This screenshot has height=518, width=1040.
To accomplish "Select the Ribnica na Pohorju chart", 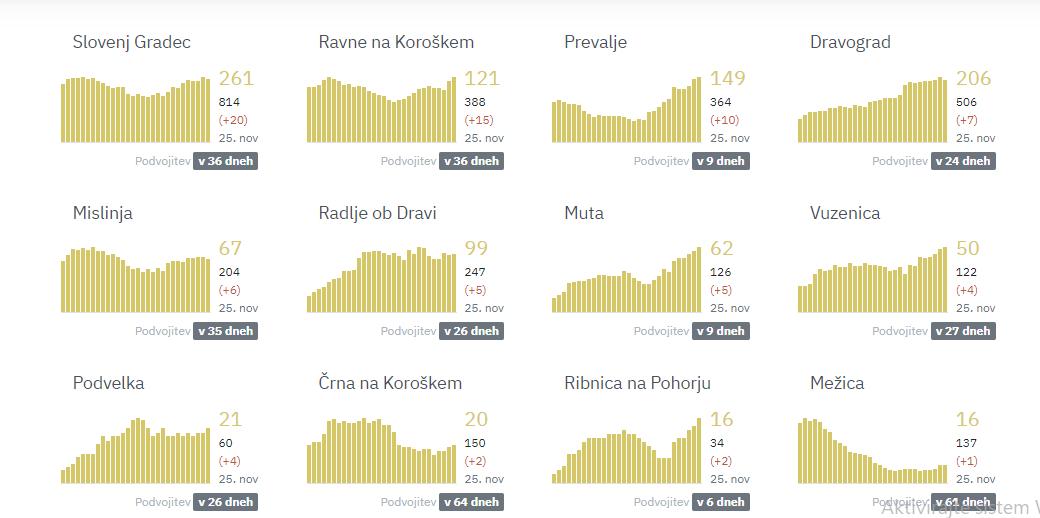I will 627,452.
